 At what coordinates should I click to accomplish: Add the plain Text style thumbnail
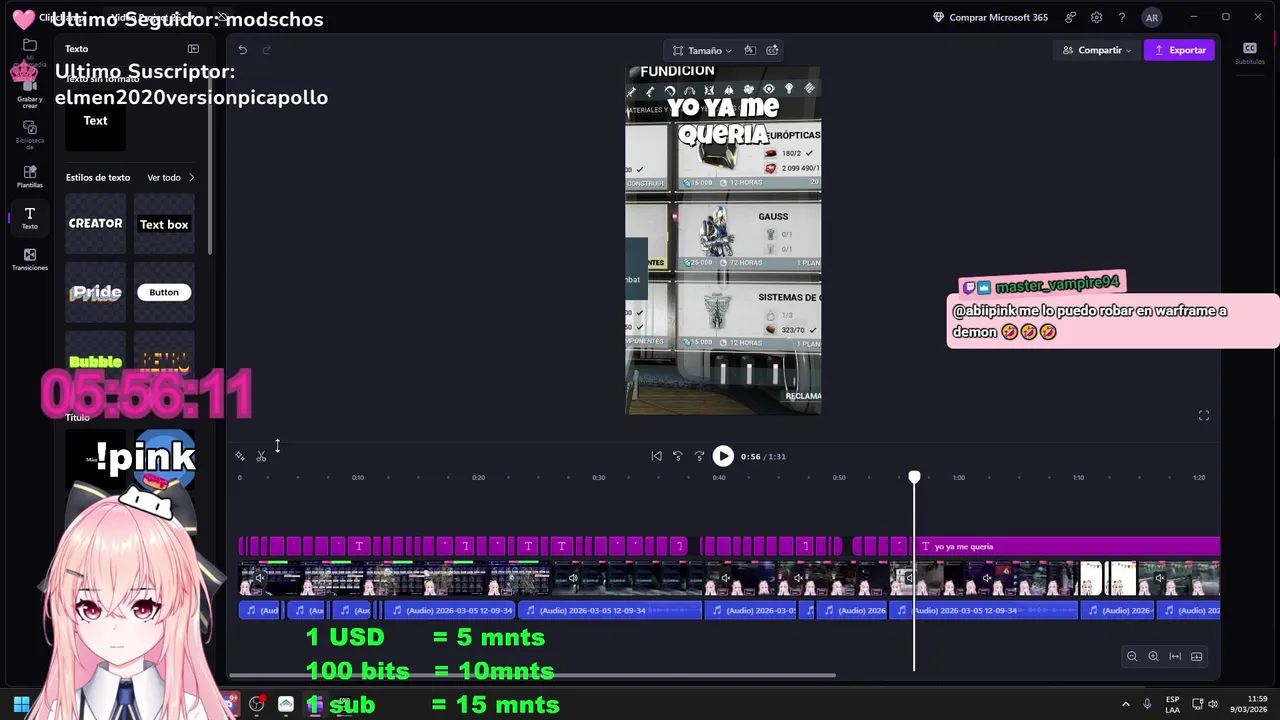point(95,121)
